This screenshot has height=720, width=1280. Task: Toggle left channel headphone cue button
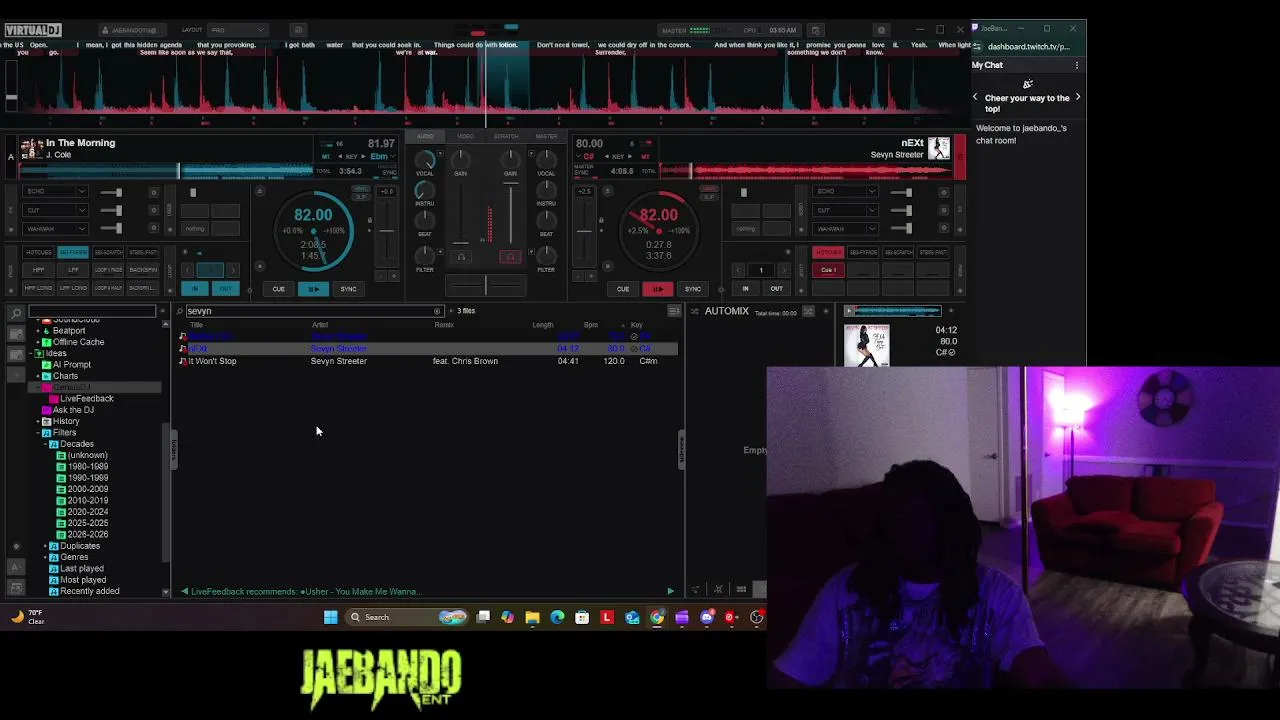(461, 257)
